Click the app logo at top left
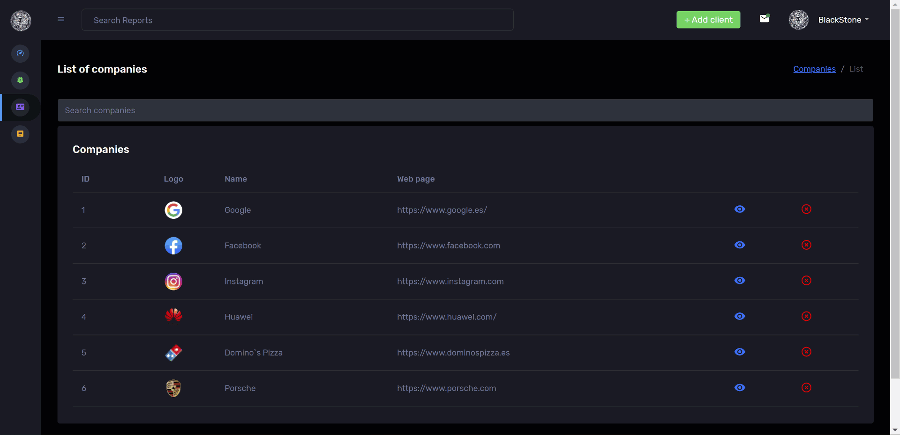 click(21, 20)
